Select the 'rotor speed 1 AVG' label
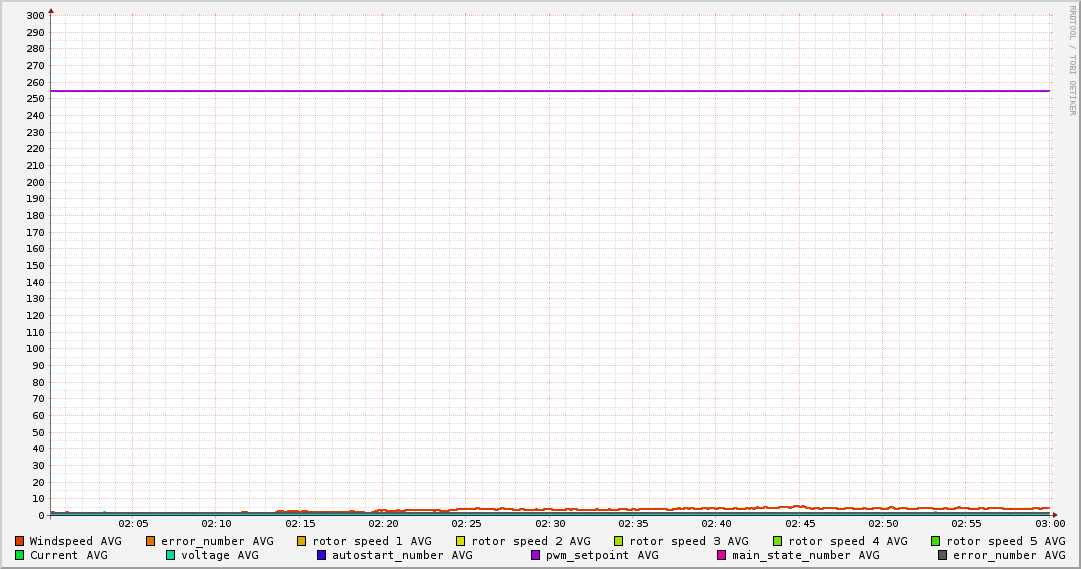The width and height of the screenshot is (1081, 569). click(372, 541)
